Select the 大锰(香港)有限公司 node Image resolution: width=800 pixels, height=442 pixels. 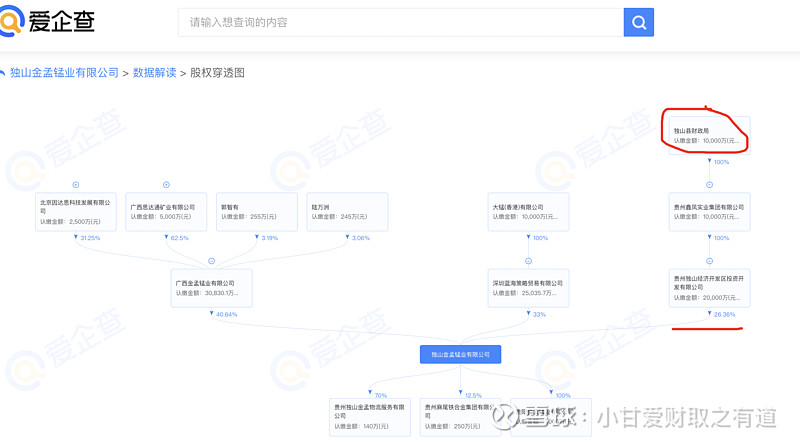(x=528, y=212)
